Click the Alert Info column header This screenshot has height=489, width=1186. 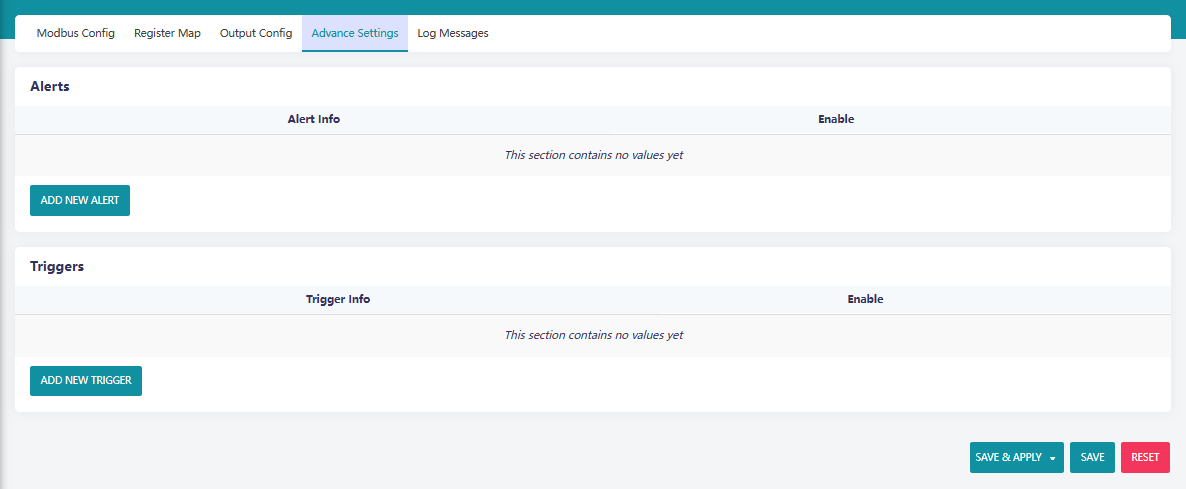click(x=314, y=119)
